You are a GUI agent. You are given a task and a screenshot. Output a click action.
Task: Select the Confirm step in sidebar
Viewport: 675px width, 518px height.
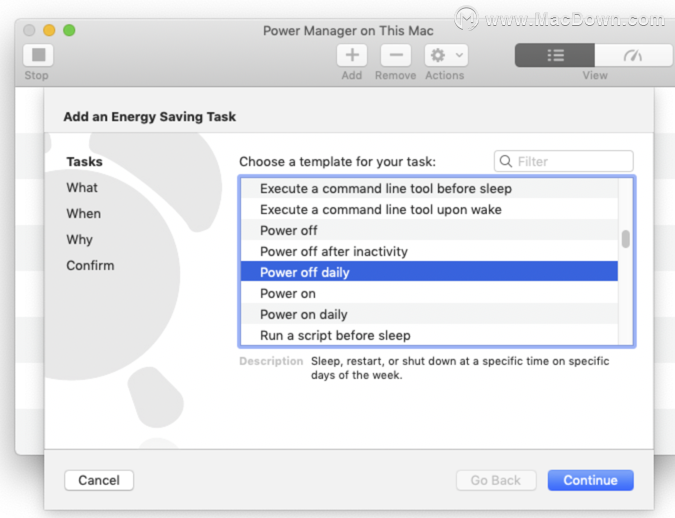pyautogui.click(x=90, y=265)
